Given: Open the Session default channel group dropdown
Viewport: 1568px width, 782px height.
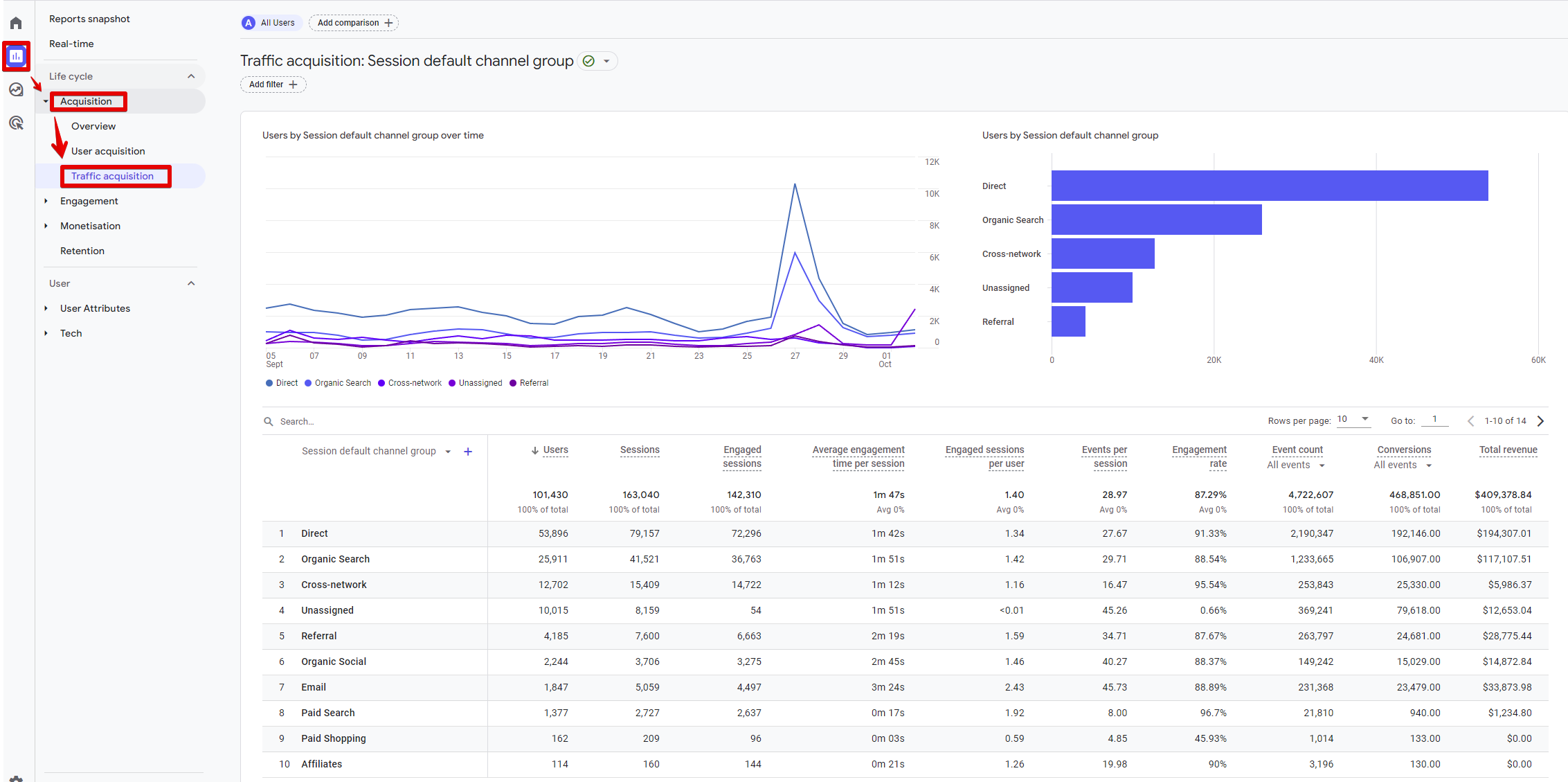Looking at the screenshot, I should (x=451, y=452).
